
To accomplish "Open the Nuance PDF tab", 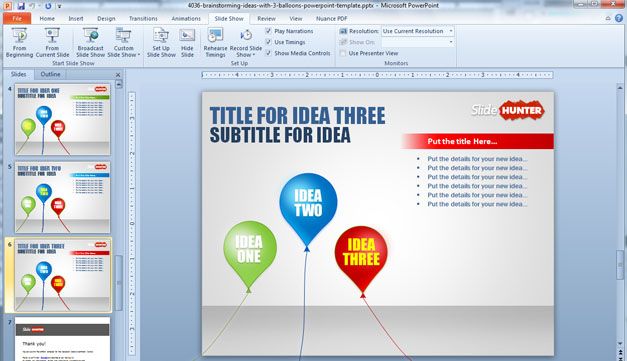I will [x=331, y=18].
